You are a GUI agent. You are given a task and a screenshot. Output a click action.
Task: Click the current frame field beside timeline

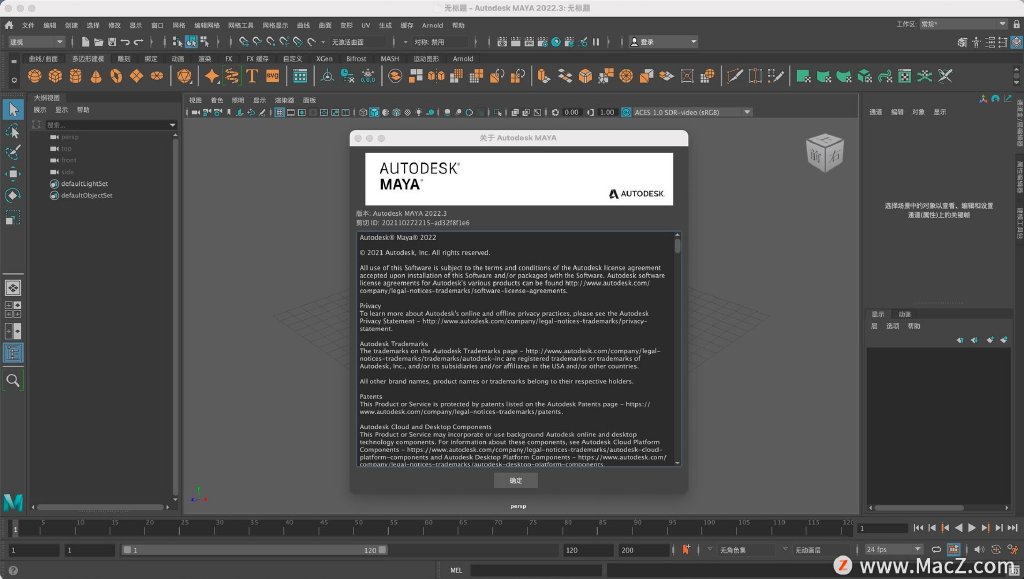(x=883, y=528)
